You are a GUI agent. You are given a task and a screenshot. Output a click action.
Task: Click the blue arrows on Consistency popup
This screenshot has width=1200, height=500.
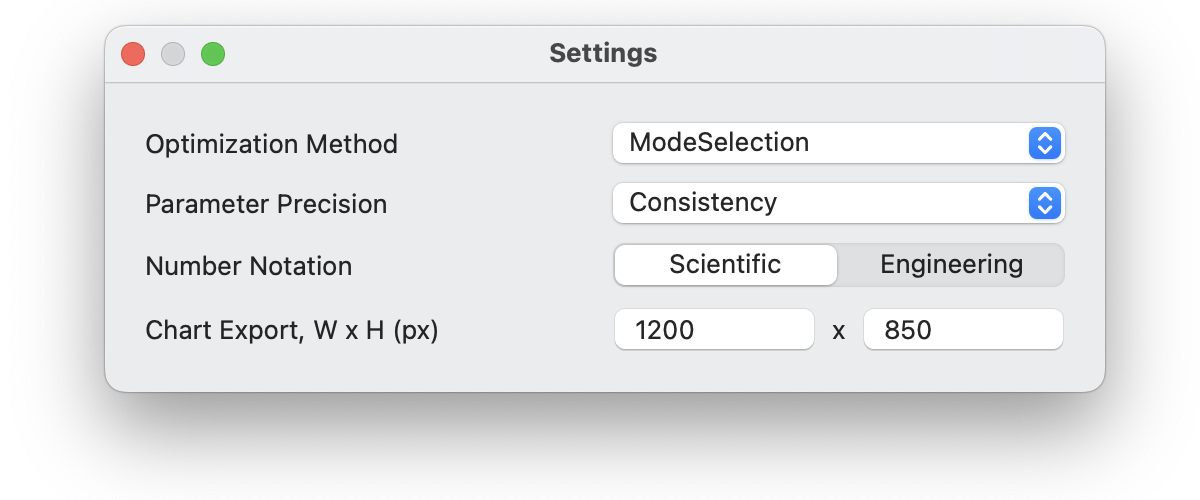tap(1043, 203)
